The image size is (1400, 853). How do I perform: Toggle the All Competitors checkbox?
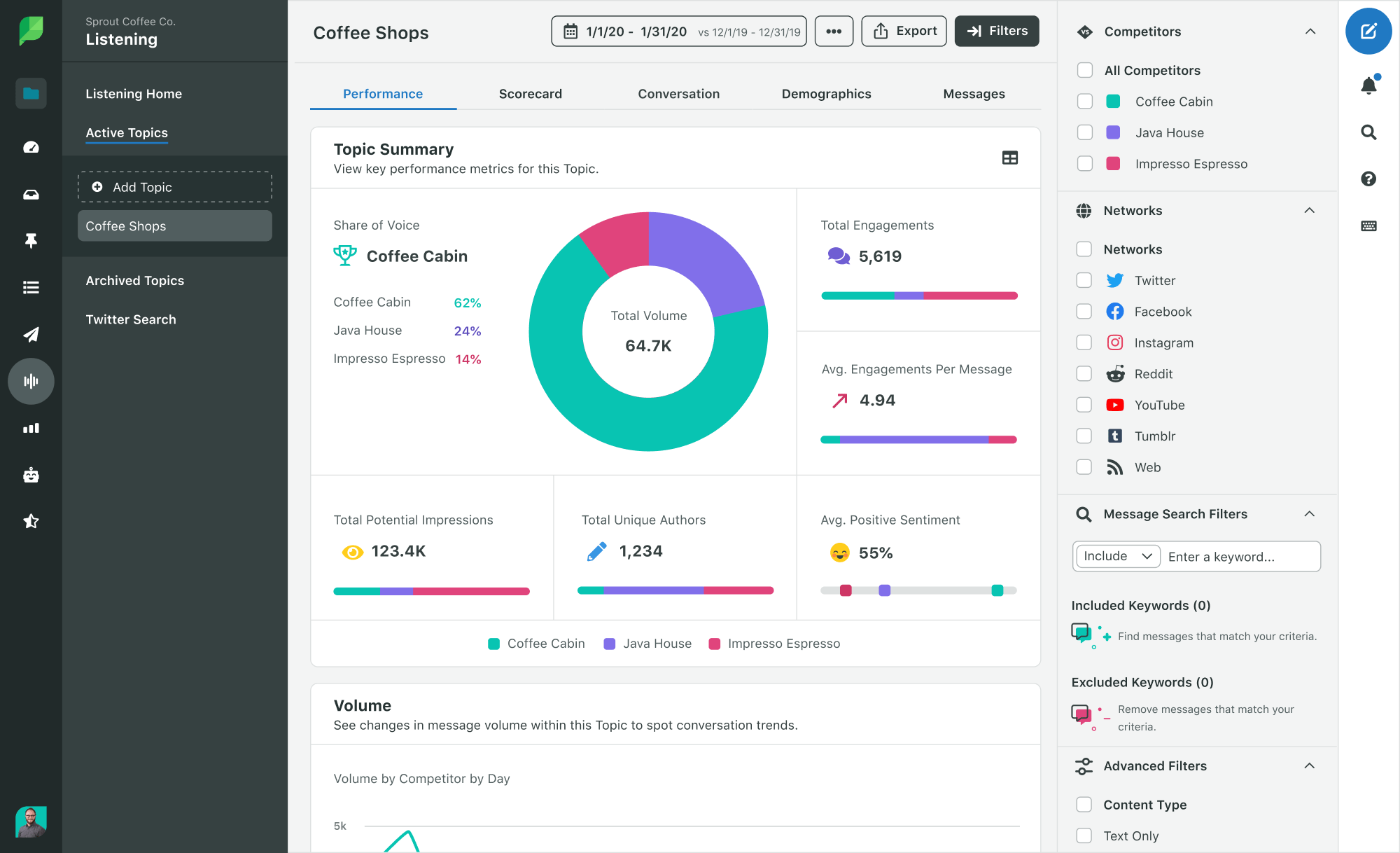1084,69
